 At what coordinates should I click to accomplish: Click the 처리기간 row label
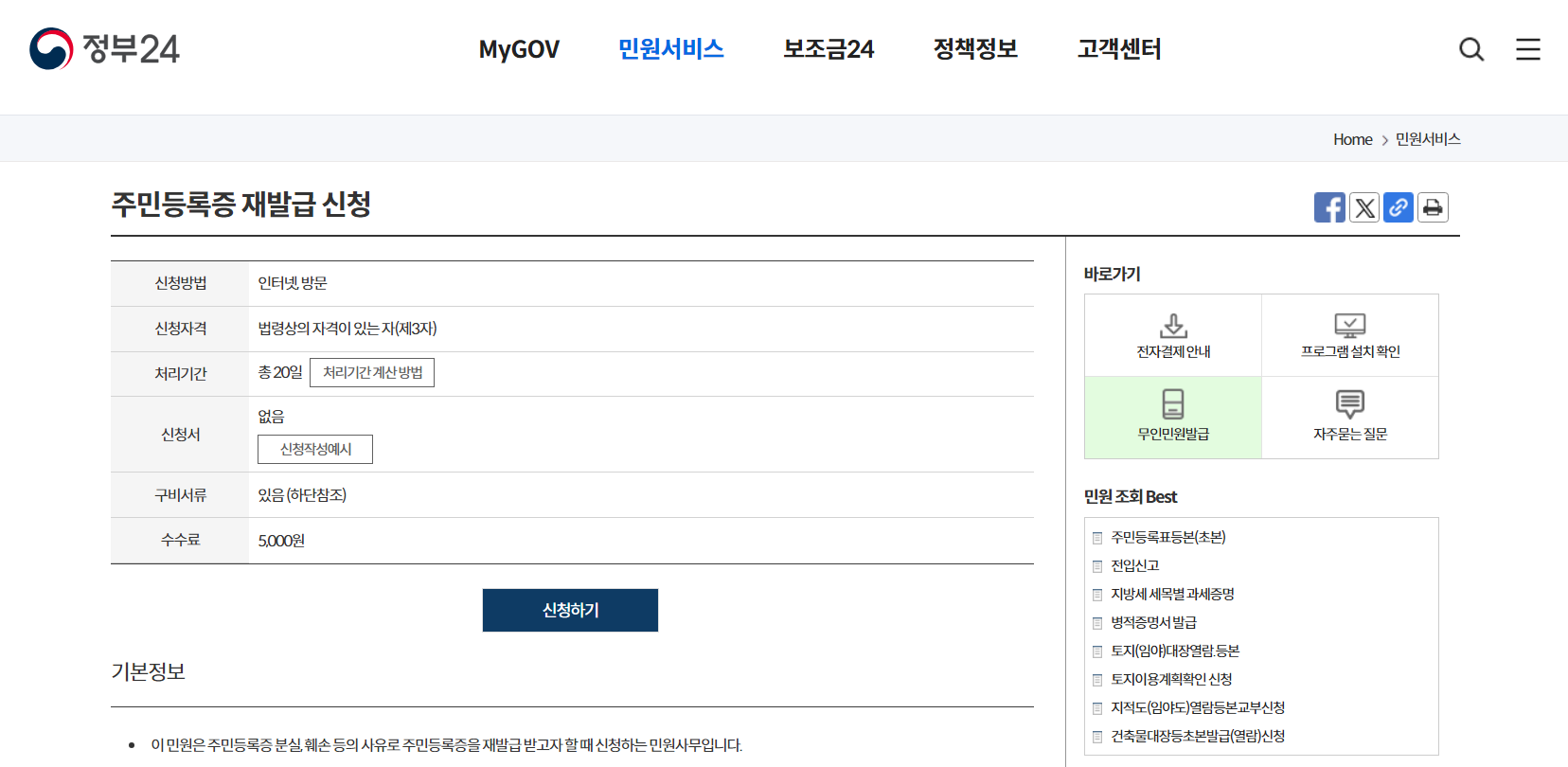coord(180,374)
